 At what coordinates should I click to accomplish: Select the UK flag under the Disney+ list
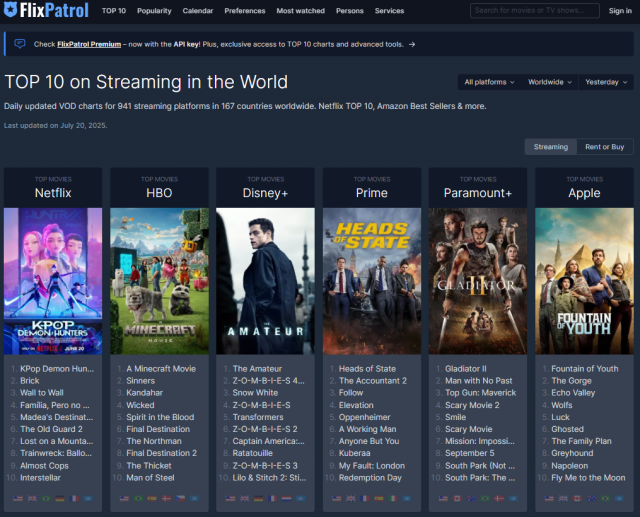[244, 498]
